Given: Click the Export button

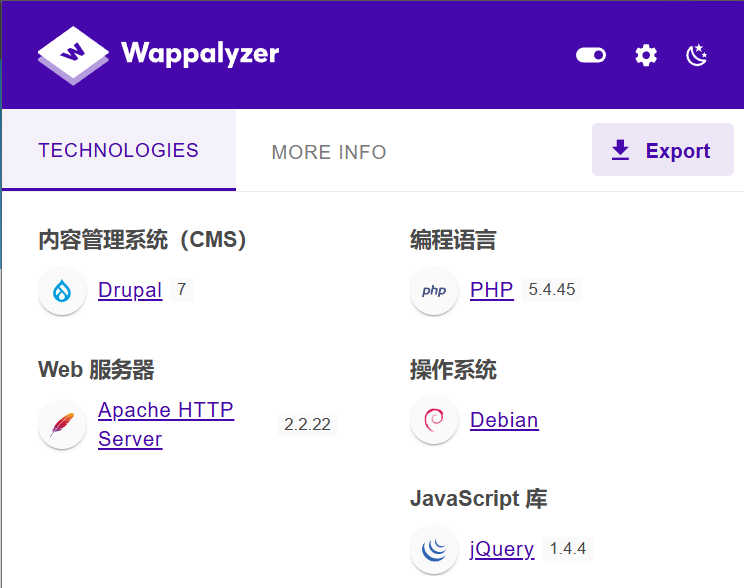Looking at the screenshot, I should coord(663,149).
